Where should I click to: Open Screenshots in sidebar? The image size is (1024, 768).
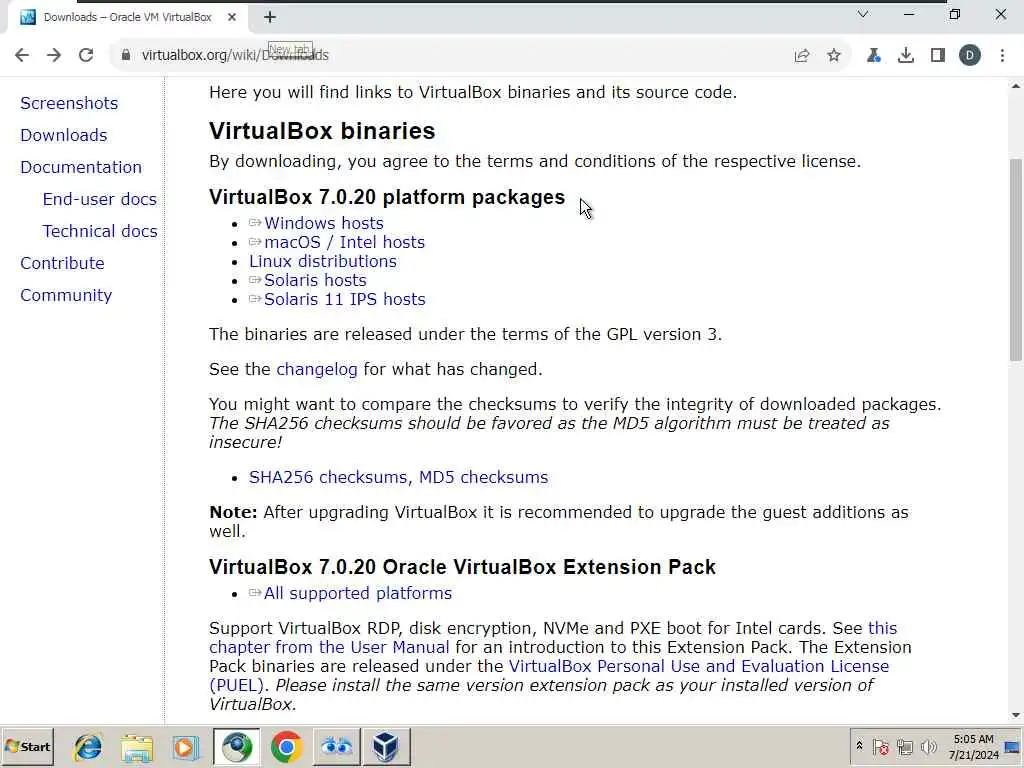69,103
